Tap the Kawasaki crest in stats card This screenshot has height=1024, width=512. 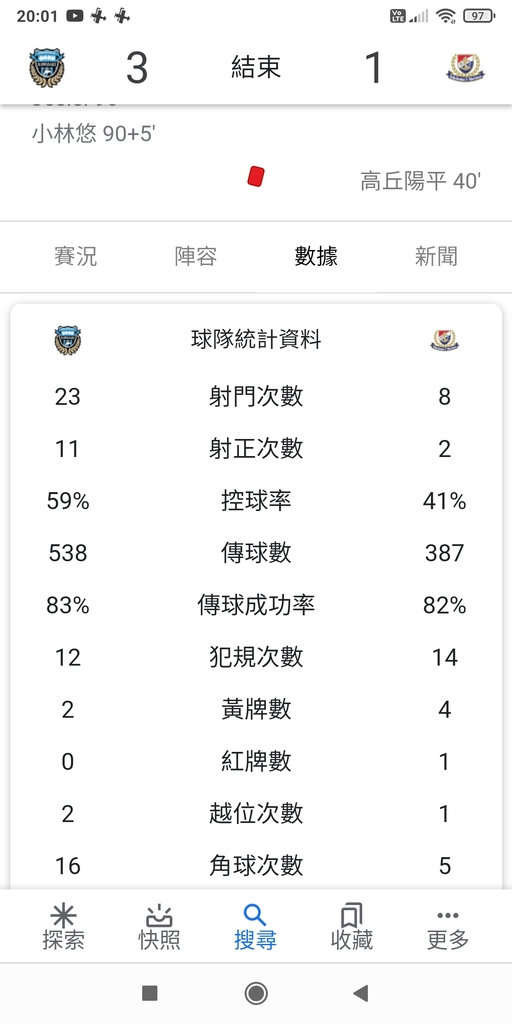pos(68,340)
